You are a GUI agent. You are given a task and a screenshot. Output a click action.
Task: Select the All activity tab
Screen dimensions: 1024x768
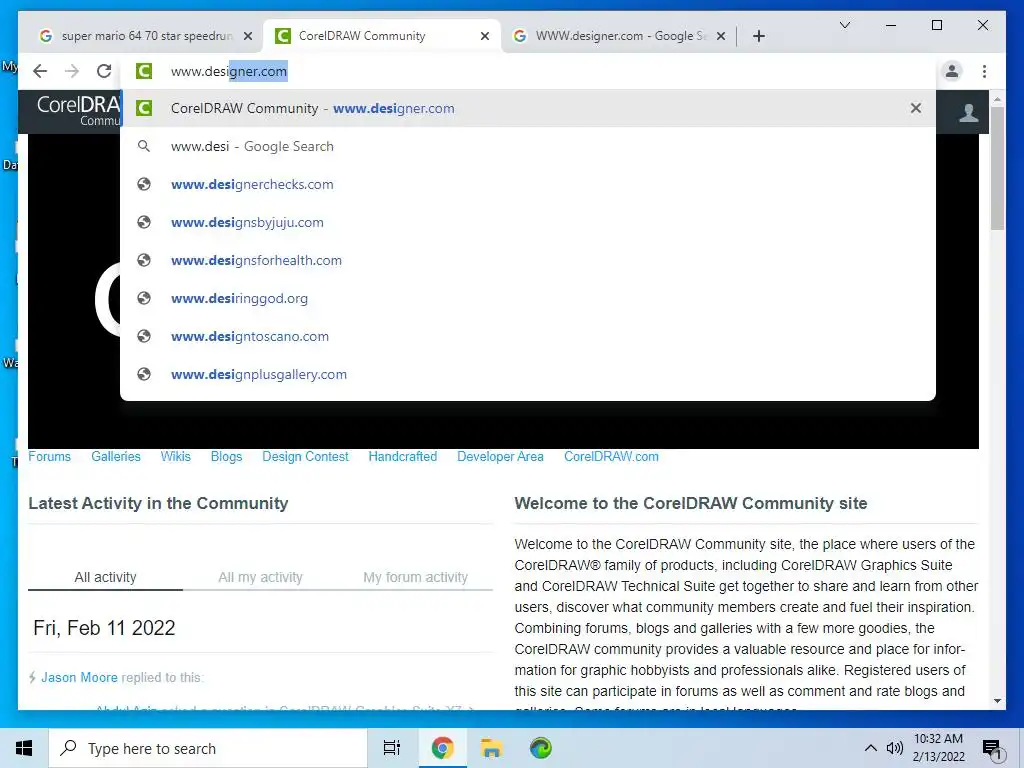pos(105,577)
